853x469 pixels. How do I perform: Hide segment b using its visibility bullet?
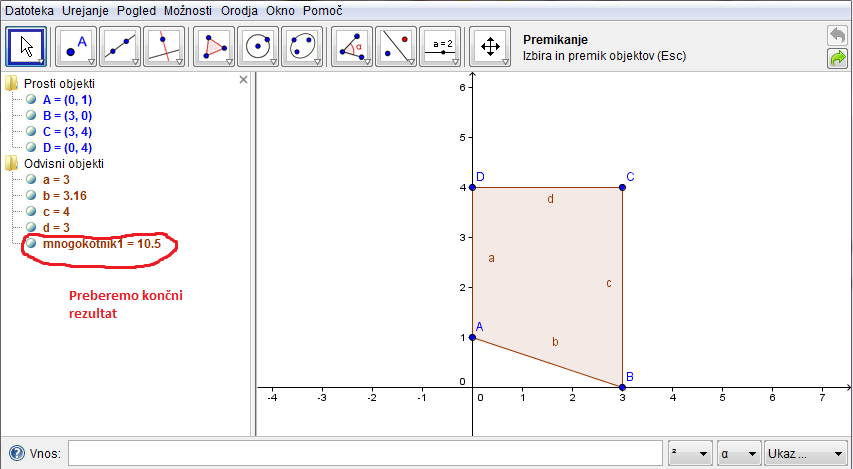31,196
